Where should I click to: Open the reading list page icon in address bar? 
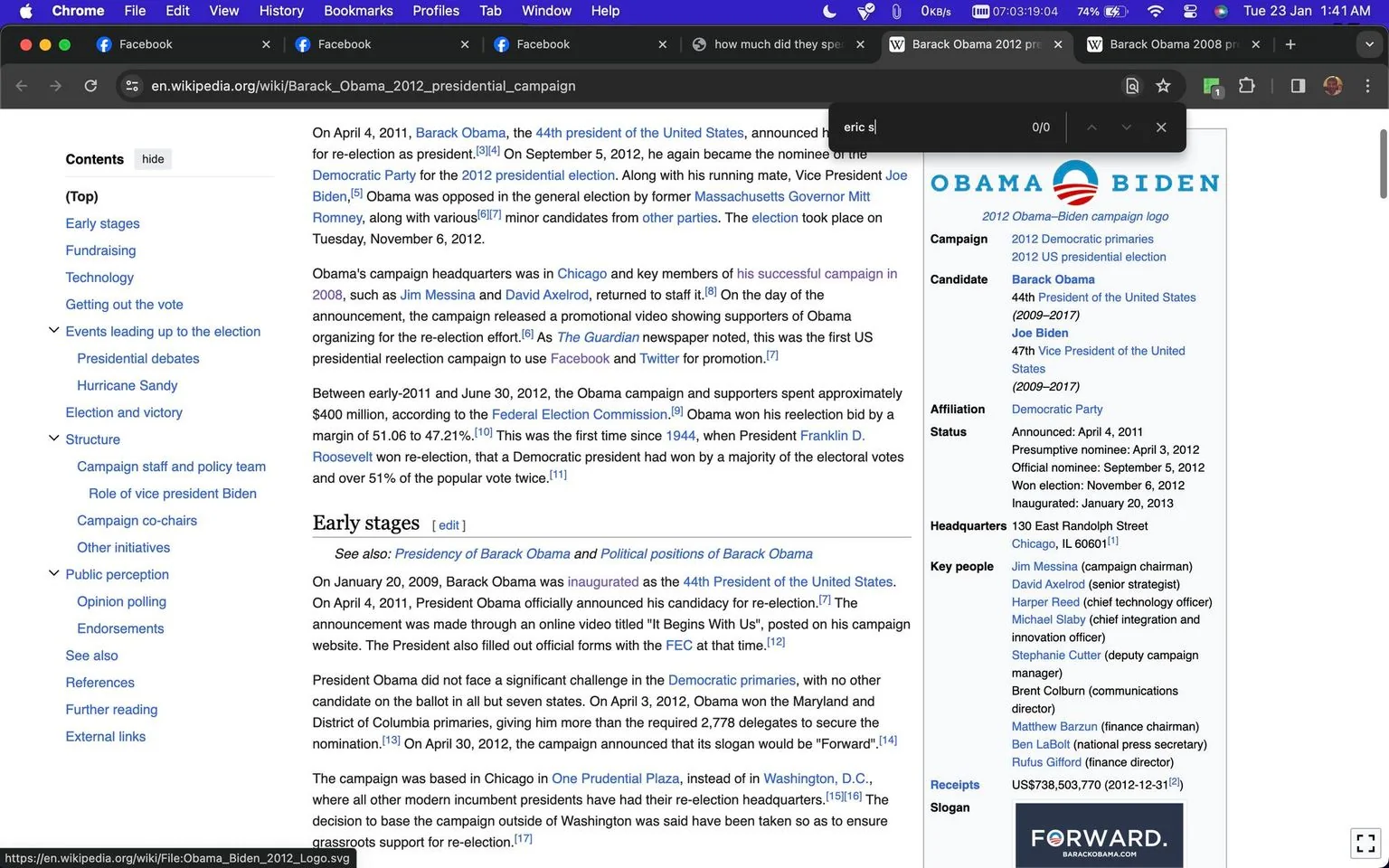click(x=1131, y=86)
